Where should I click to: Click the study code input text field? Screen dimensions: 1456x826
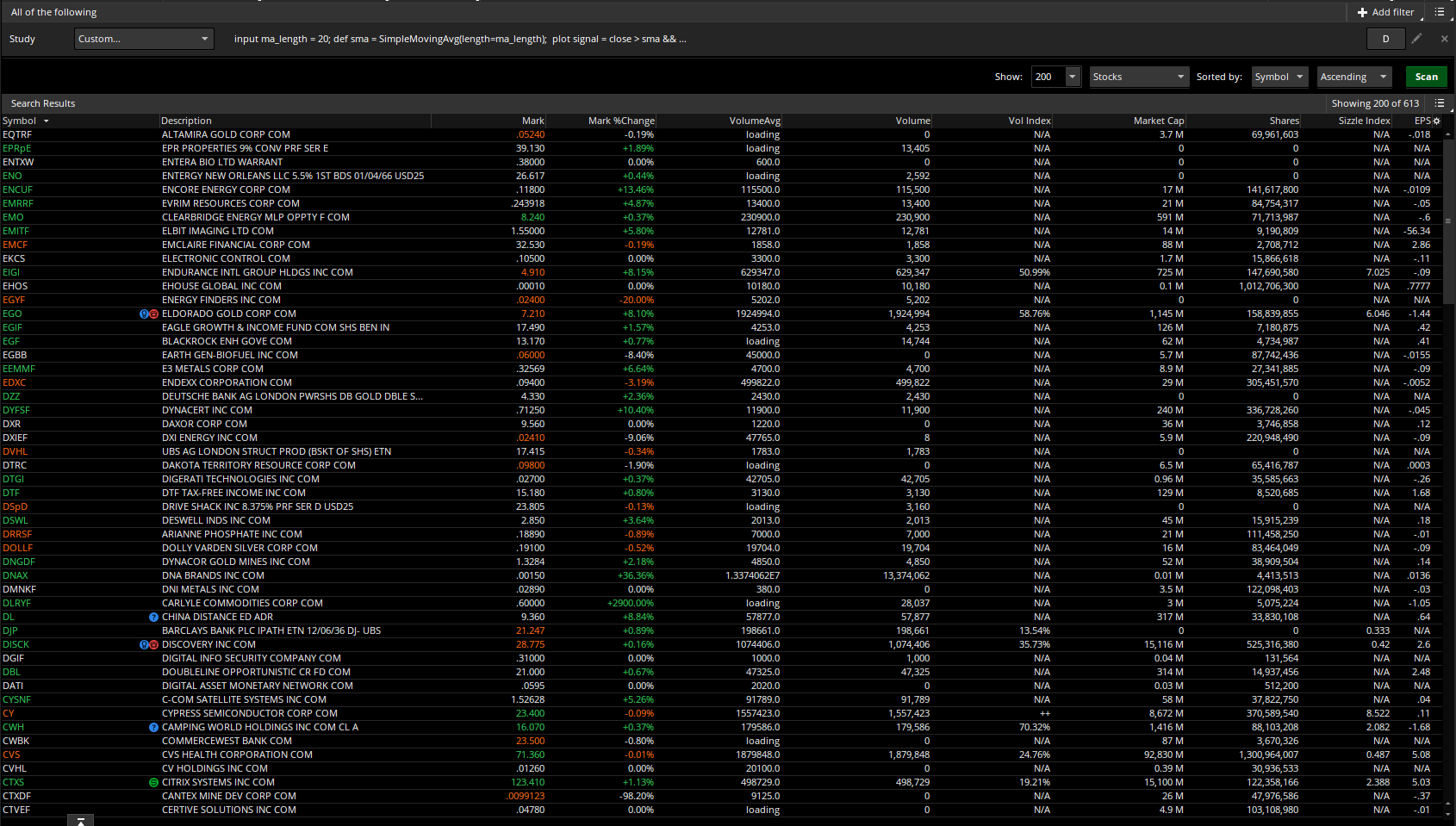460,39
